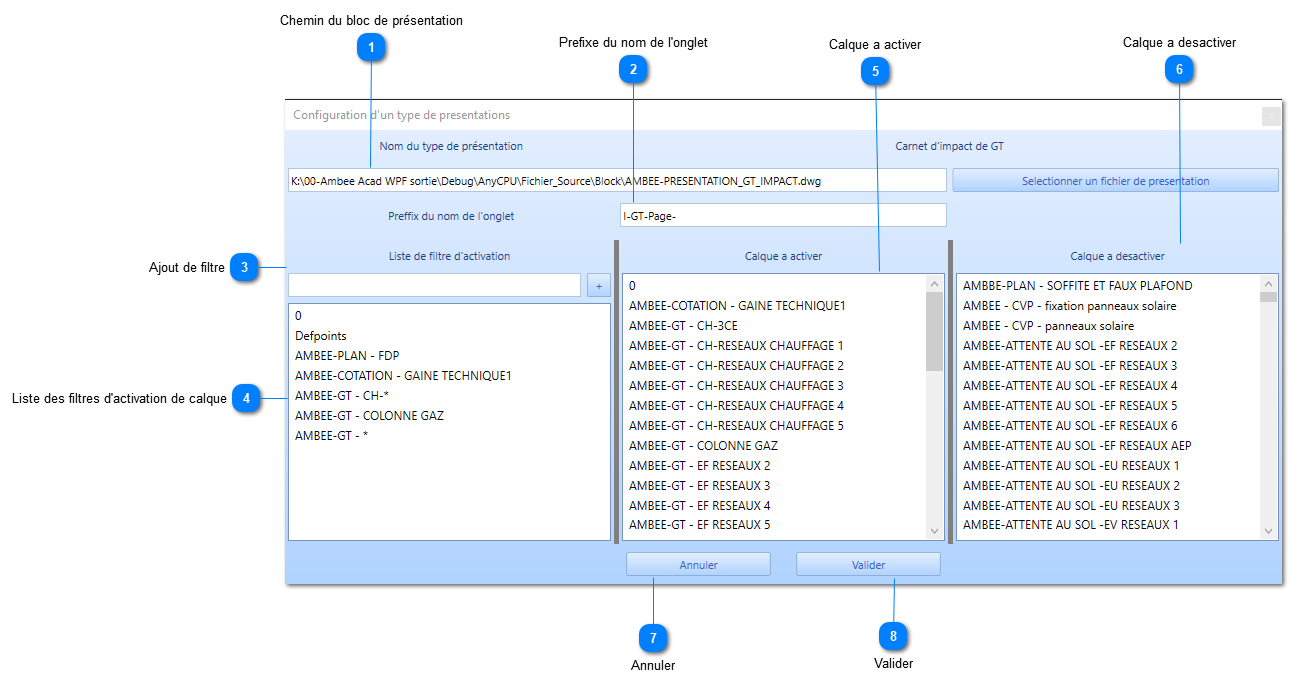Viewport: 1292px width, 689px height.
Task: Click the Valider button
Action: tap(868, 565)
